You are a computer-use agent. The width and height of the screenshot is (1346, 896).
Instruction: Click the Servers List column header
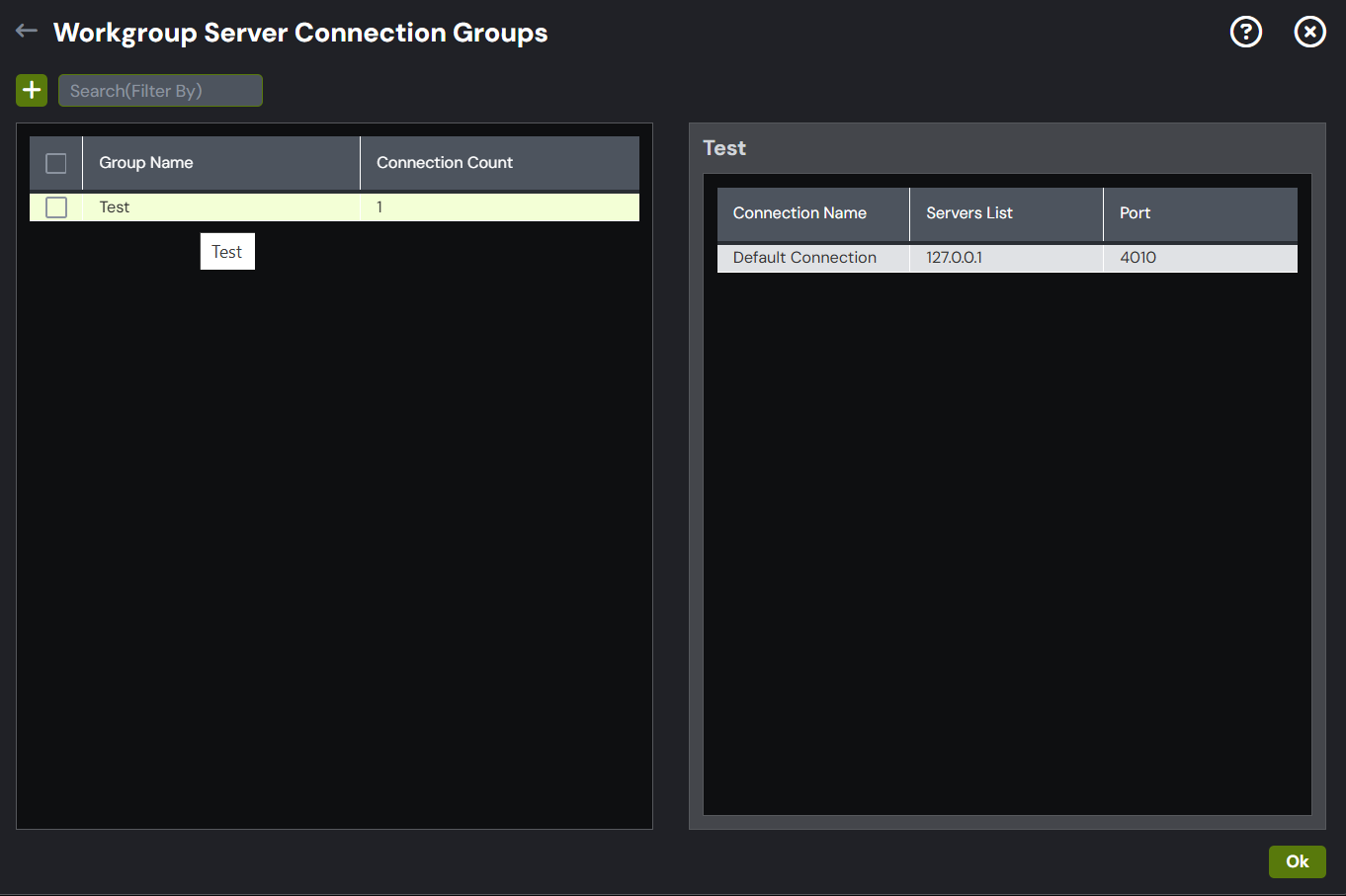tap(1006, 213)
